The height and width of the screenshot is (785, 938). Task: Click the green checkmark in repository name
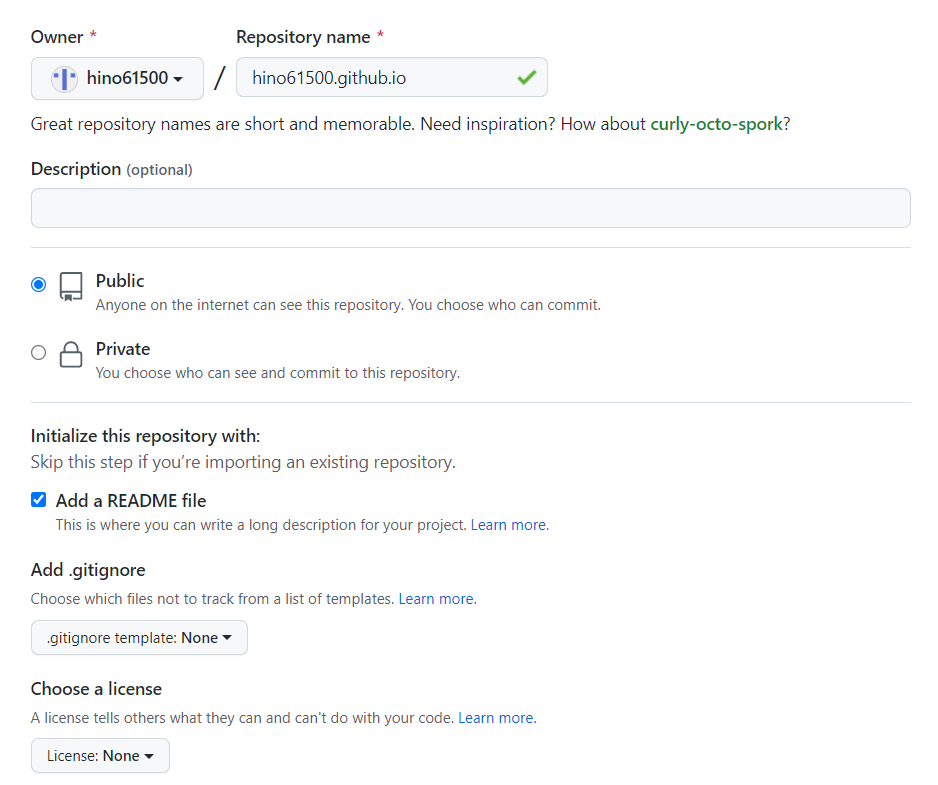(526, 77)
